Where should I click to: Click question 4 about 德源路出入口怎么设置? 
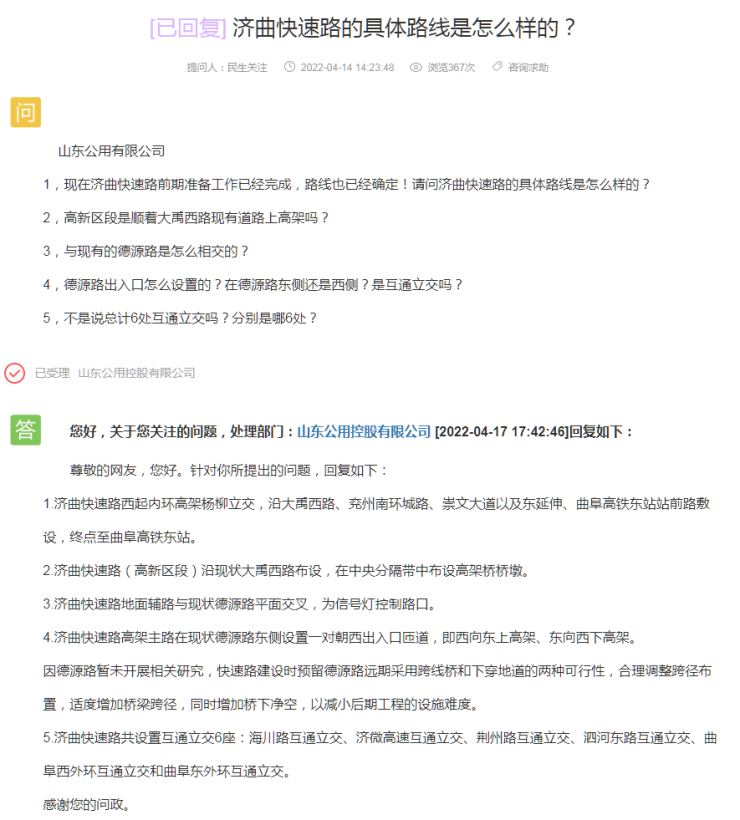coord(253,285)
